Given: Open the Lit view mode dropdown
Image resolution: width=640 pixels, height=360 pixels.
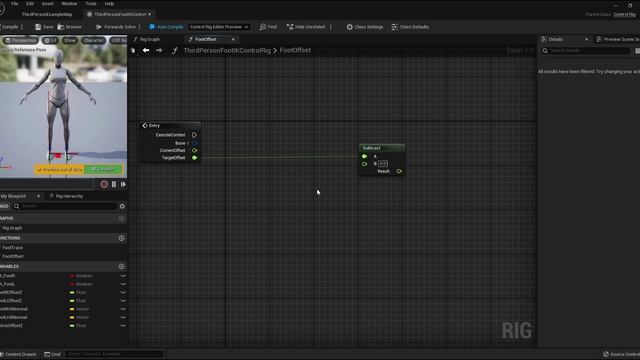Looking at the screenshot, I should pos(51,40).
